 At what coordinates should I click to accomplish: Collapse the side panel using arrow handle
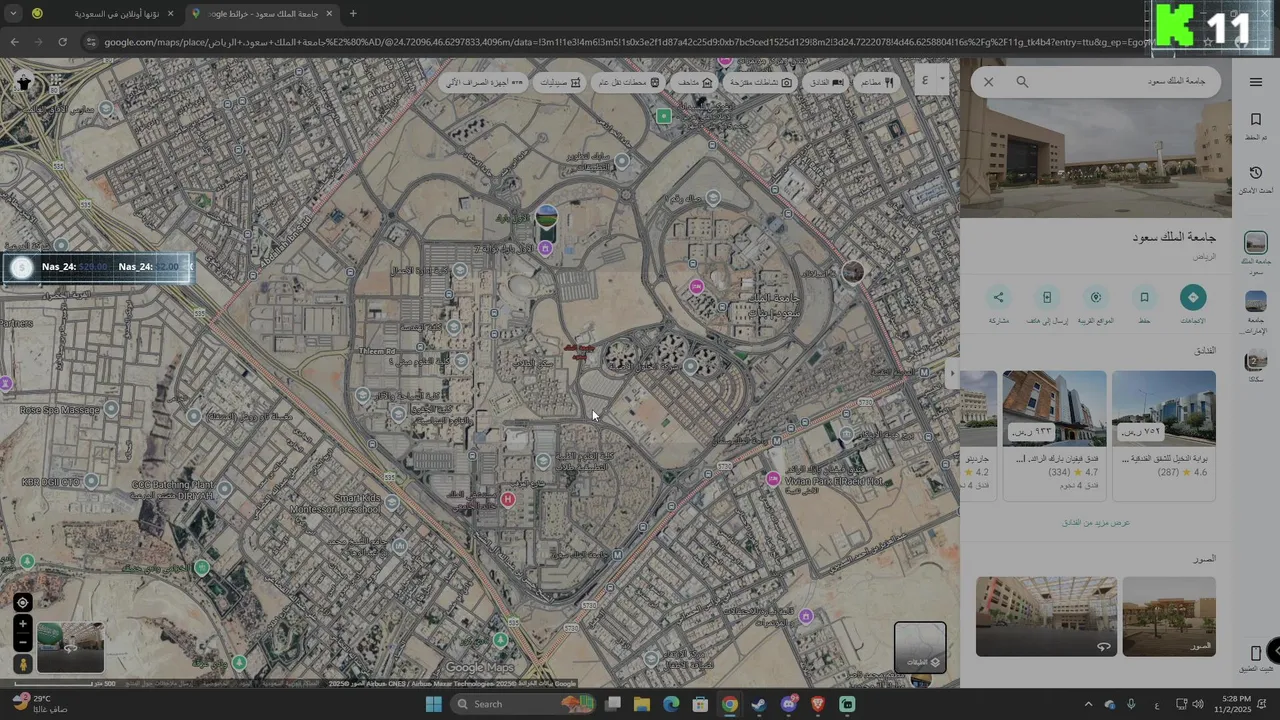click(x=952, y=374)
